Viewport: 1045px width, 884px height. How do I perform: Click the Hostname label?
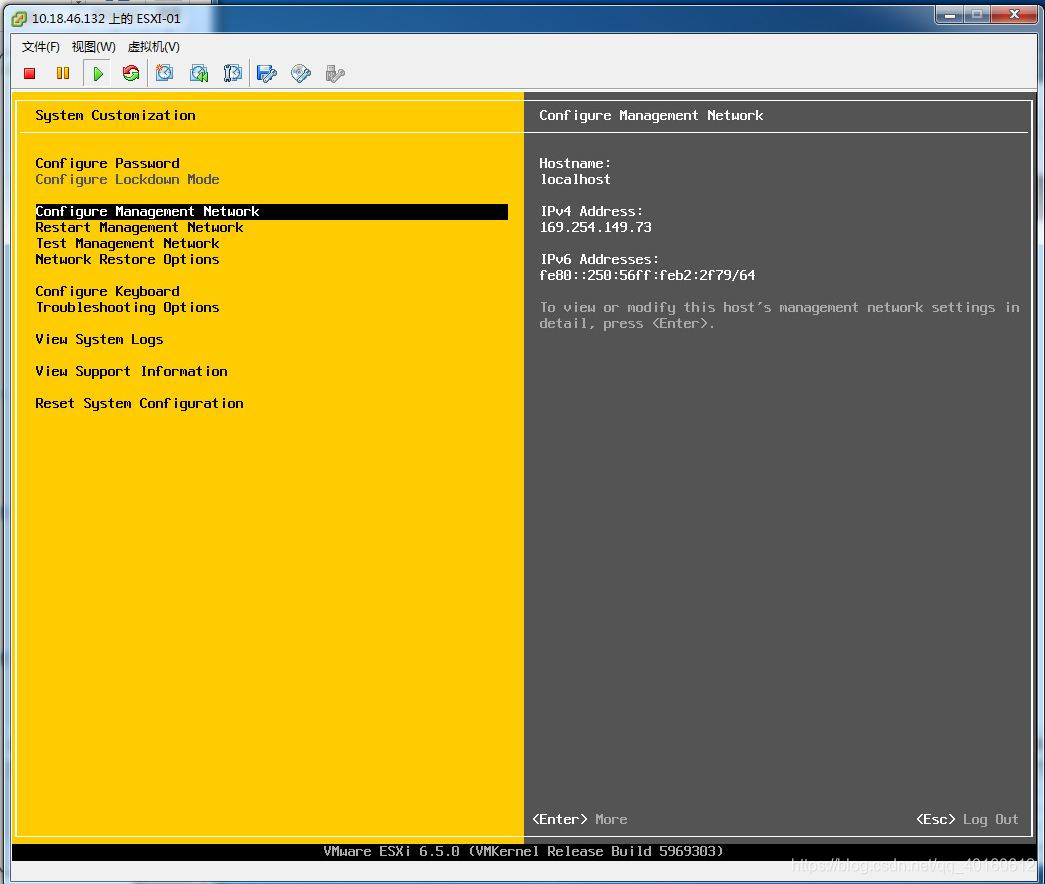click(575, 163)
